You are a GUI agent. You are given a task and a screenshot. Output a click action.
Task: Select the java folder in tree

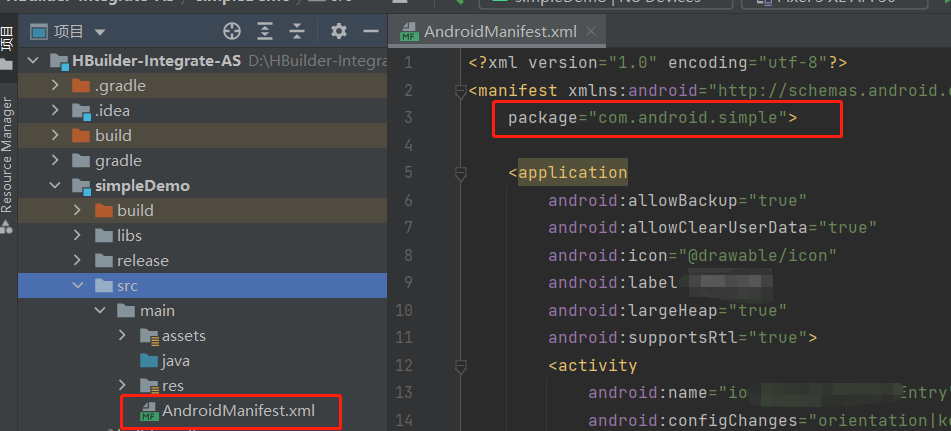175,361
